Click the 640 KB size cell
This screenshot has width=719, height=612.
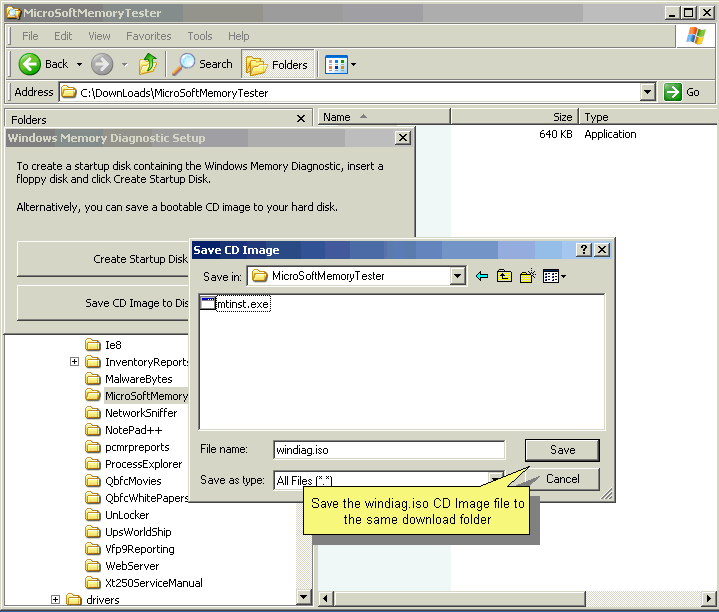point(555,134)
